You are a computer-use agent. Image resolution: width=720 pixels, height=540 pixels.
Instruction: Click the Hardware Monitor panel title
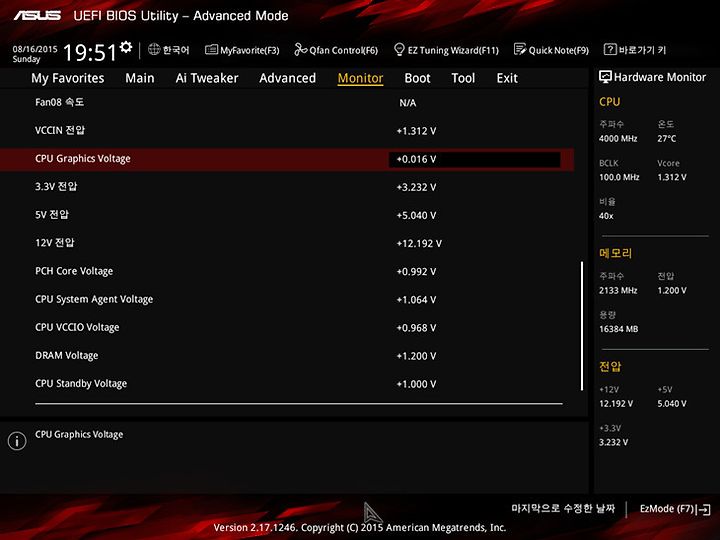click(660, 77)
